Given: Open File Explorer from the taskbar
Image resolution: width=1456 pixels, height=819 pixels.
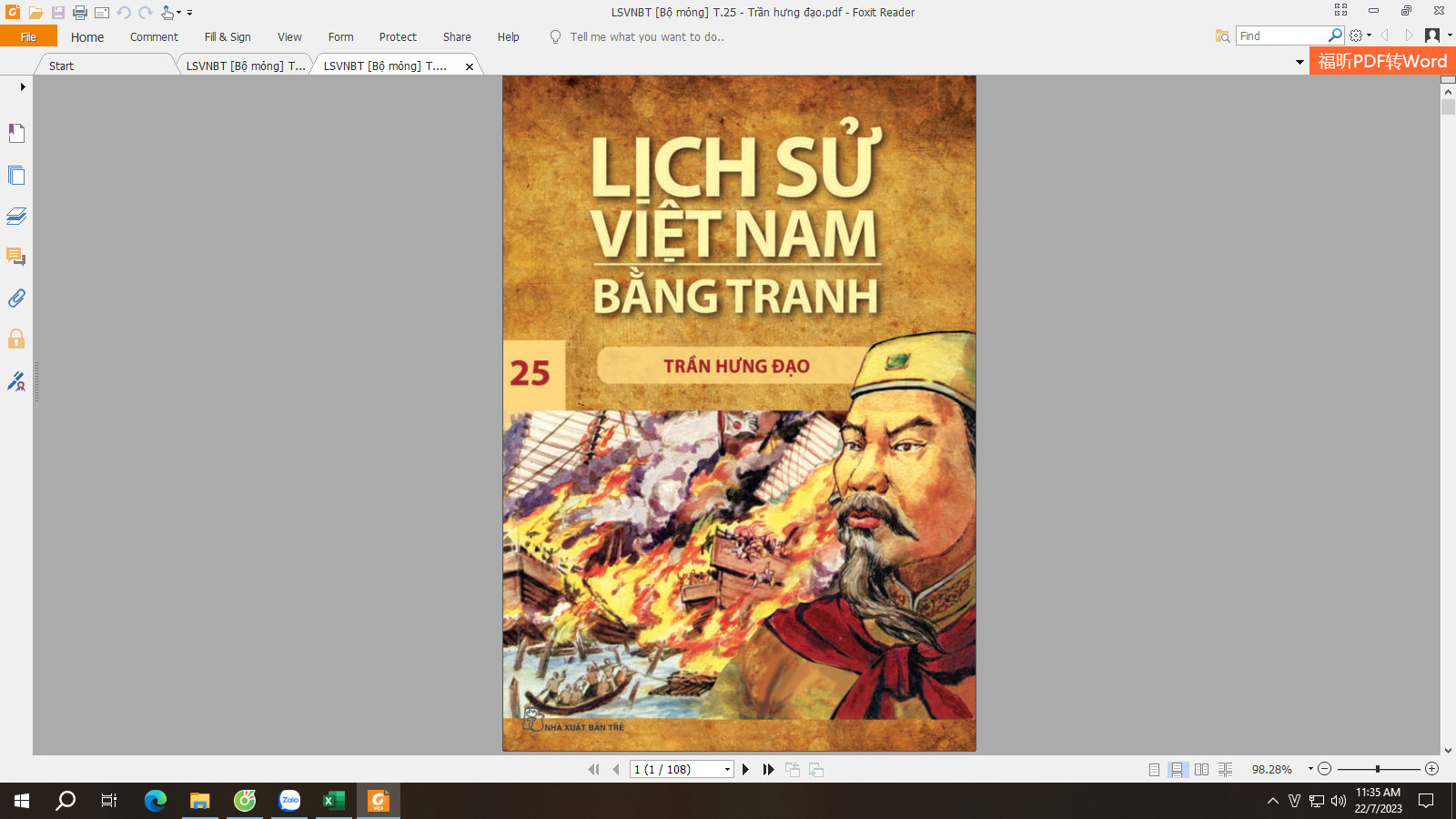Looking at the screenshot, I should (x=200, y=801).
